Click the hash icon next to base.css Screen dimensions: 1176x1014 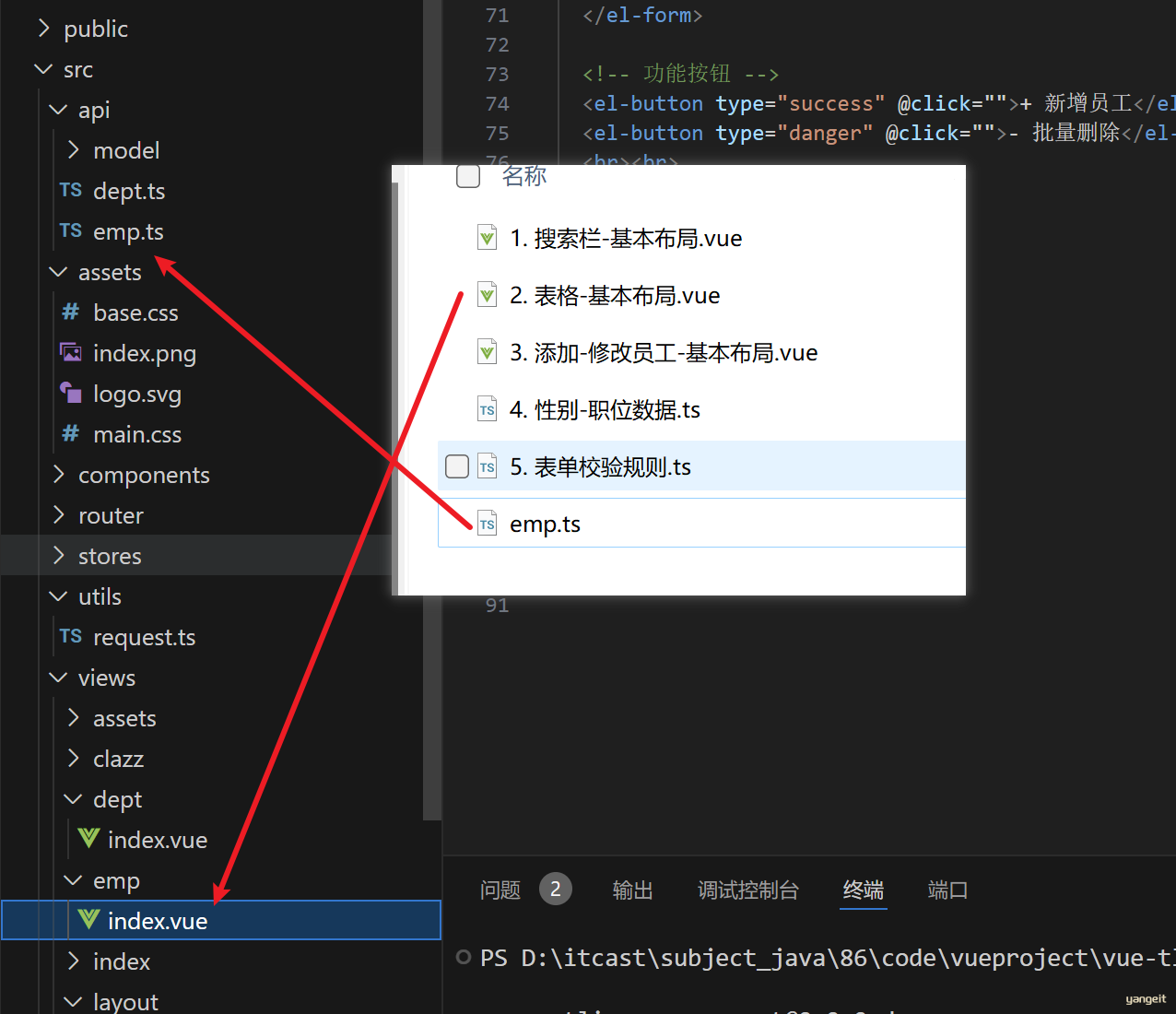click(71, 312)
